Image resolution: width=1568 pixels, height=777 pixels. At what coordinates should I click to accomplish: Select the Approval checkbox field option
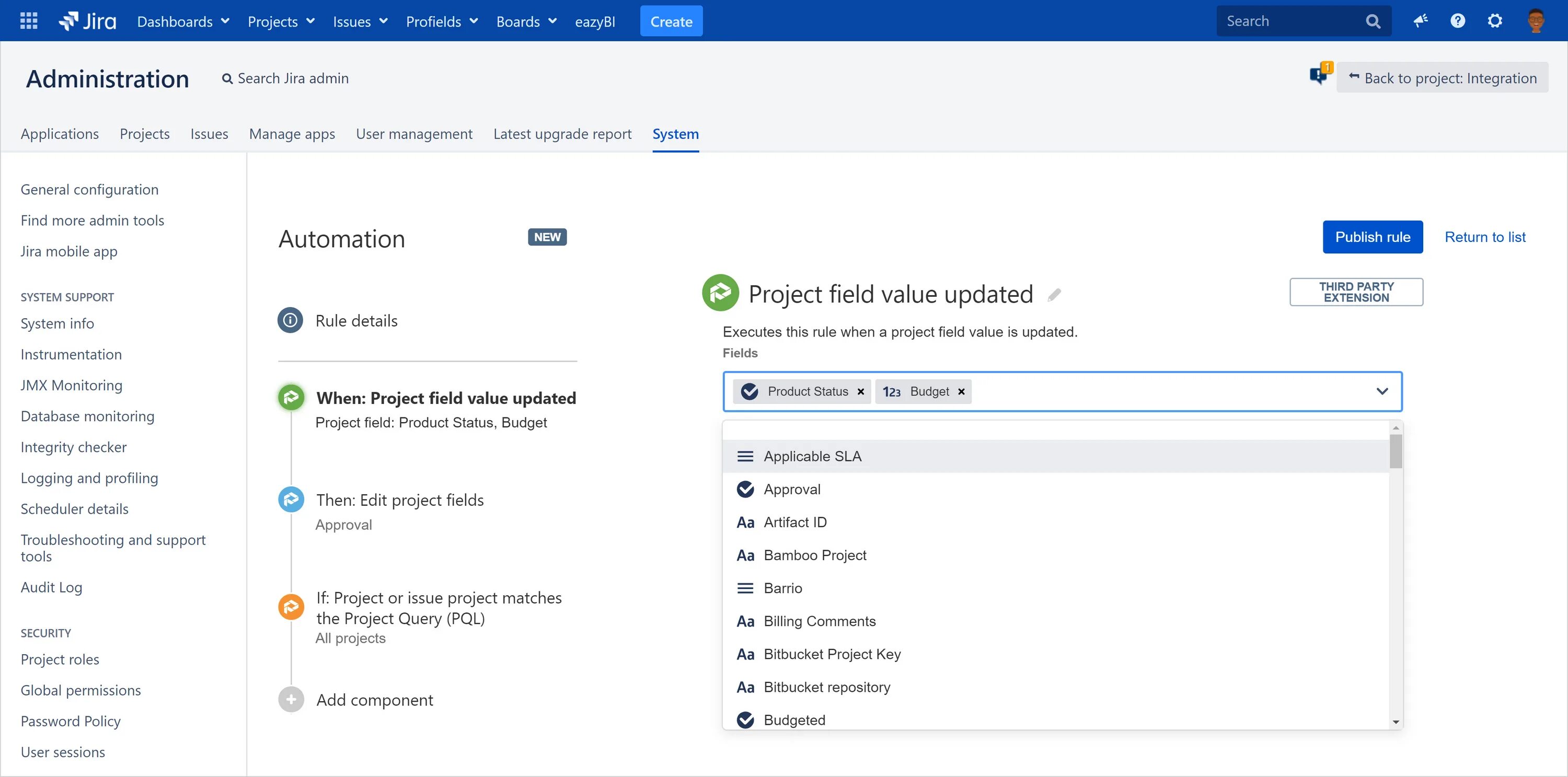792,489
